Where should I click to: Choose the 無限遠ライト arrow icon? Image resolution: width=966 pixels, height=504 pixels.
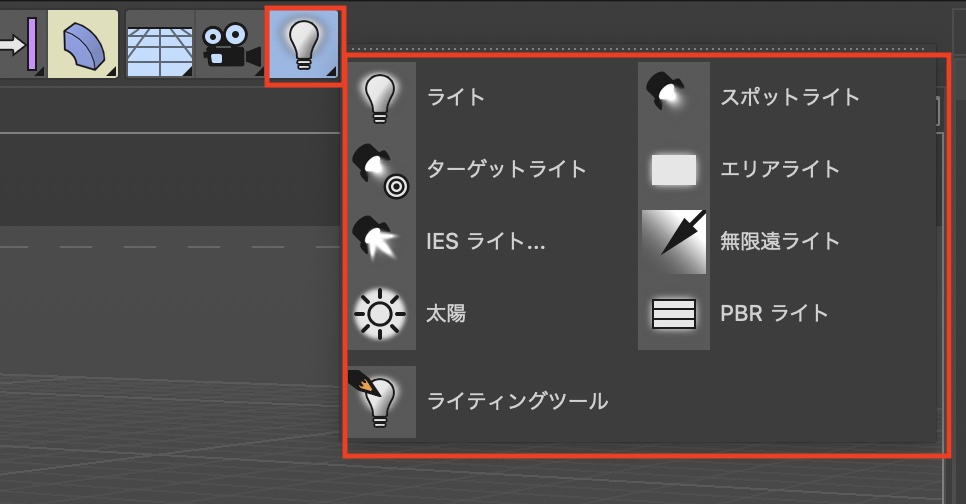[x=673, y=241]
